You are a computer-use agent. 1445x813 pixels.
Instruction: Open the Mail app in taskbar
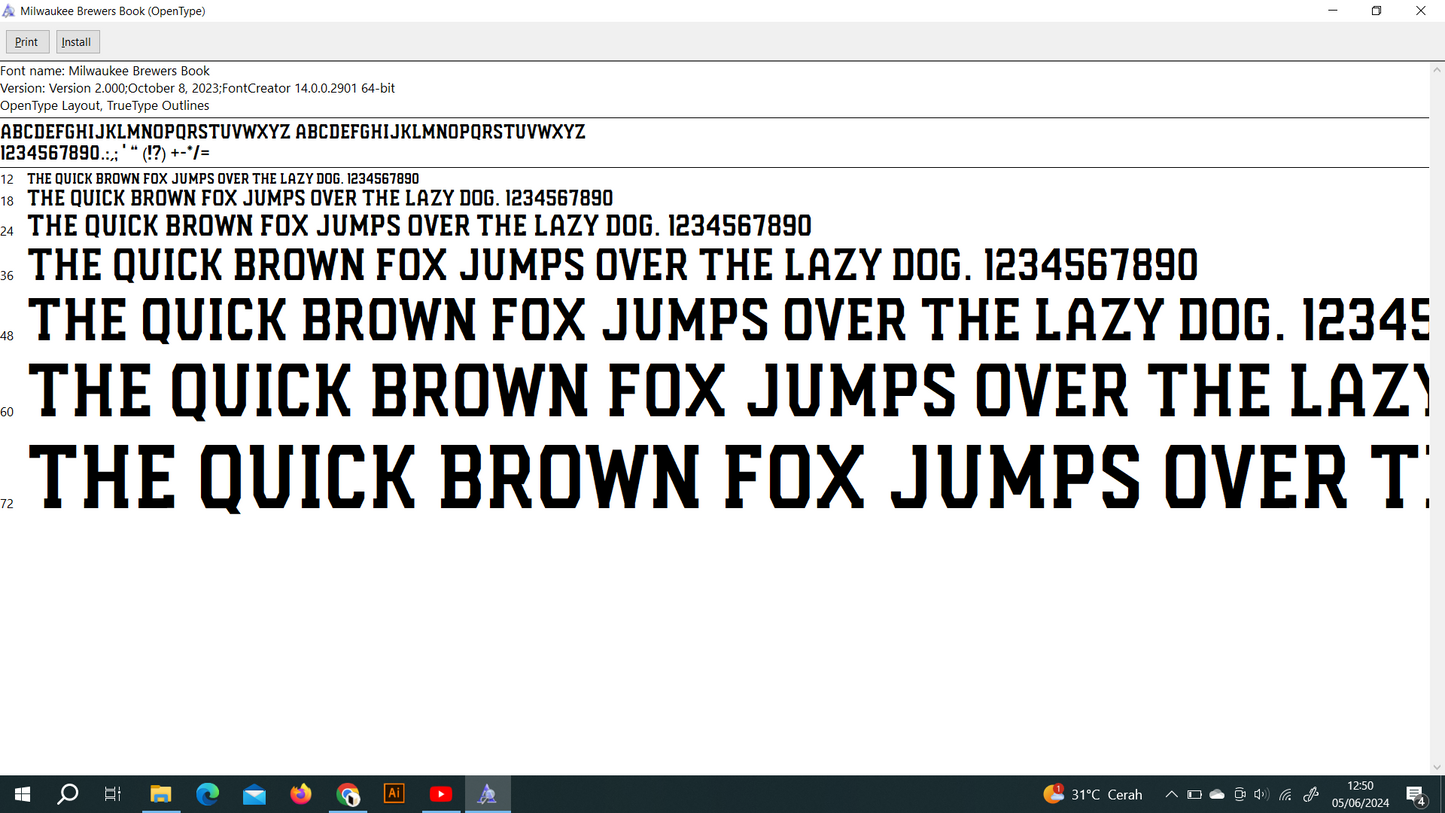(x=254, y=794)
